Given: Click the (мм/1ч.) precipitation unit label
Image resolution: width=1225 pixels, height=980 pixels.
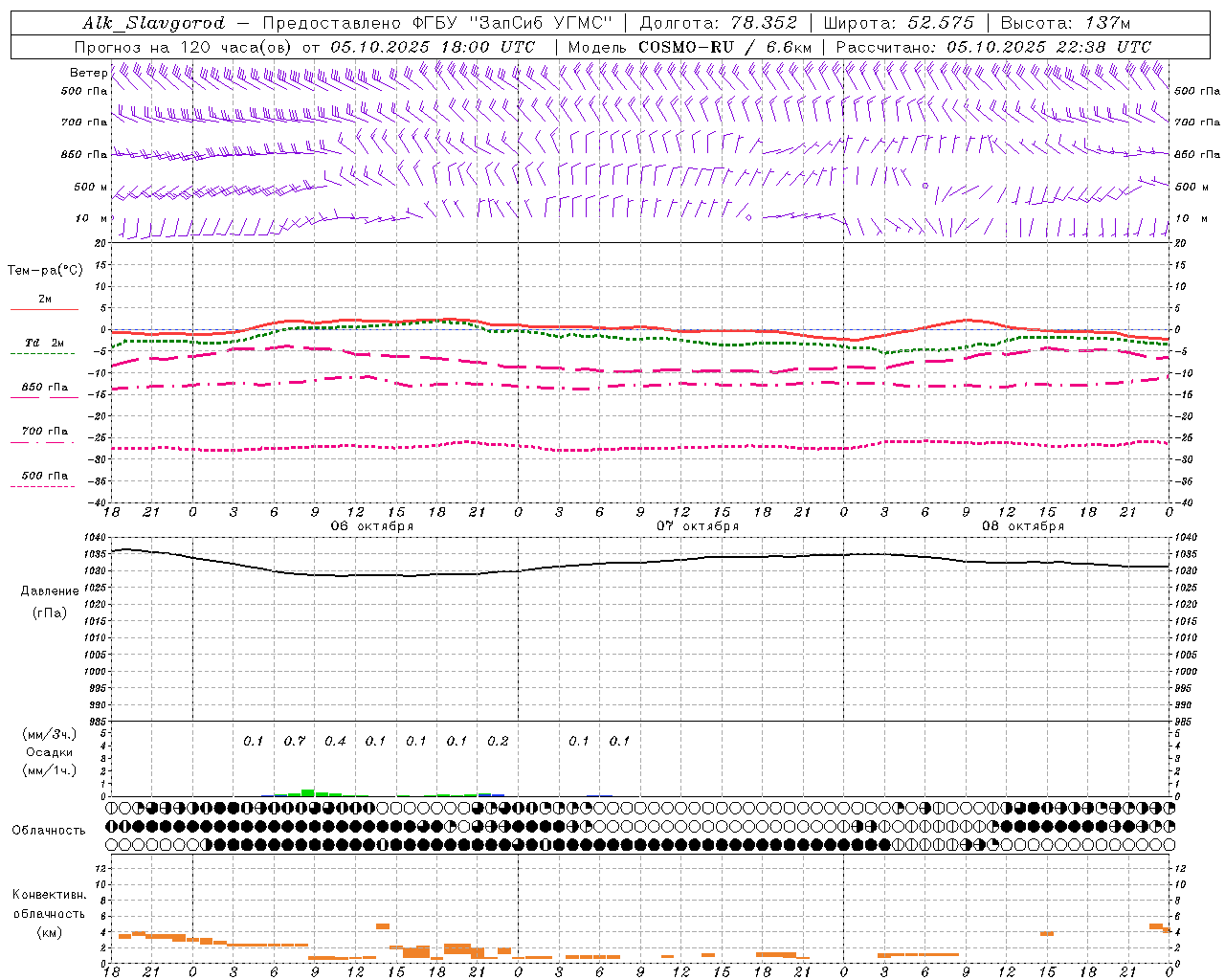Looking at the screenshot, I should [x=50, y=770].
